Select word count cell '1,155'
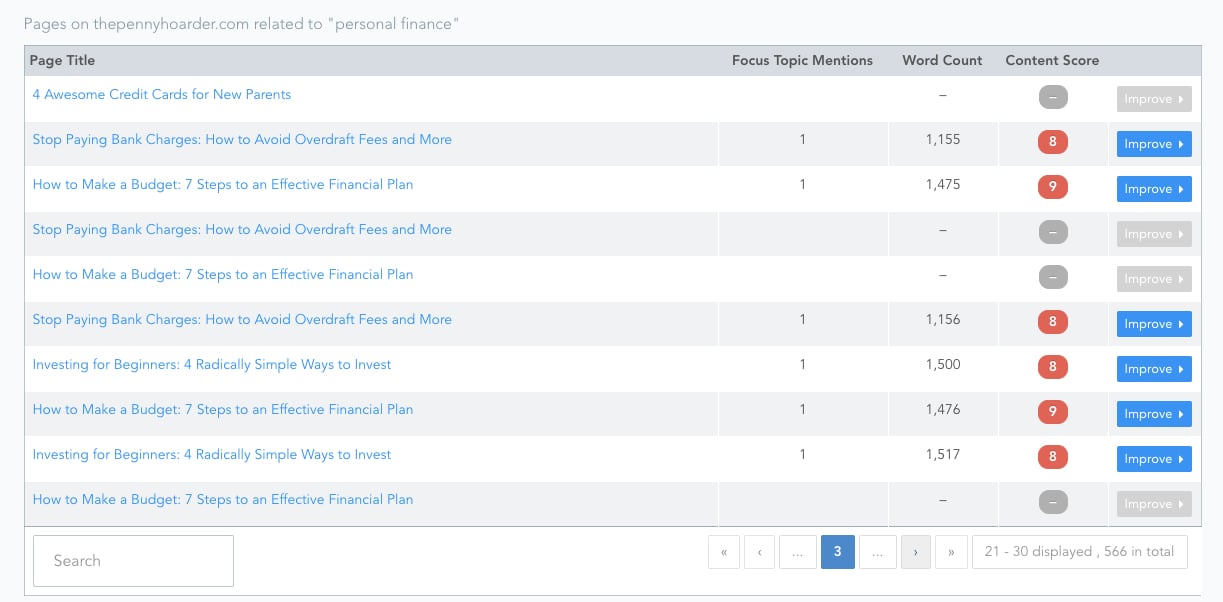 click(943, 139)
